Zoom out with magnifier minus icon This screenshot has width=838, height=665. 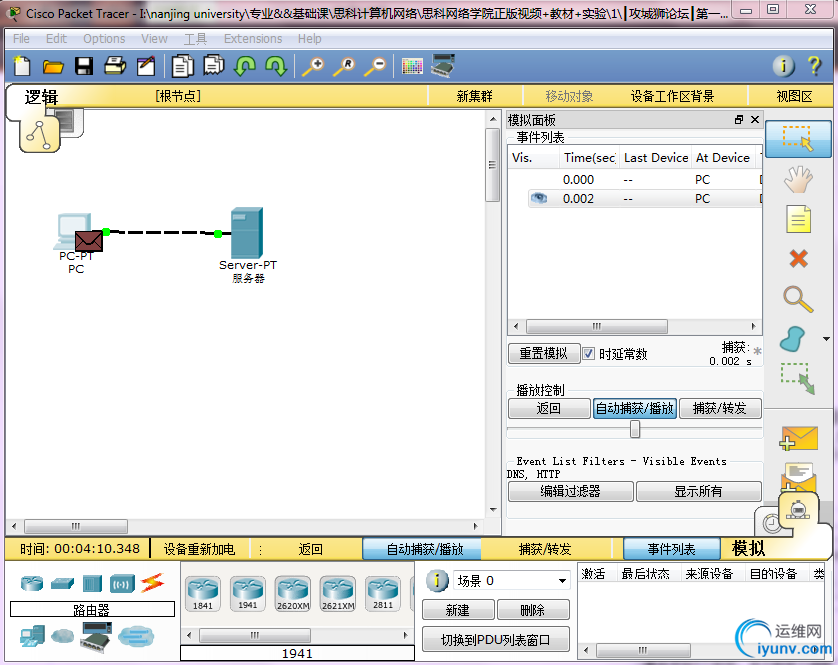375,66
